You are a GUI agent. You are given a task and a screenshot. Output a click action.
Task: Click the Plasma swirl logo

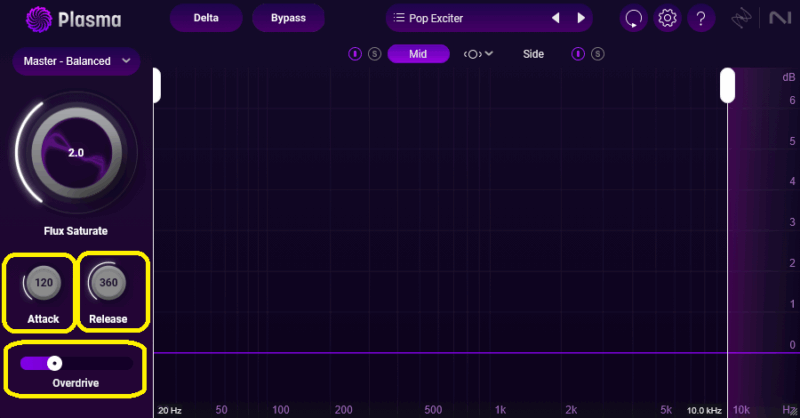(40, 18)
